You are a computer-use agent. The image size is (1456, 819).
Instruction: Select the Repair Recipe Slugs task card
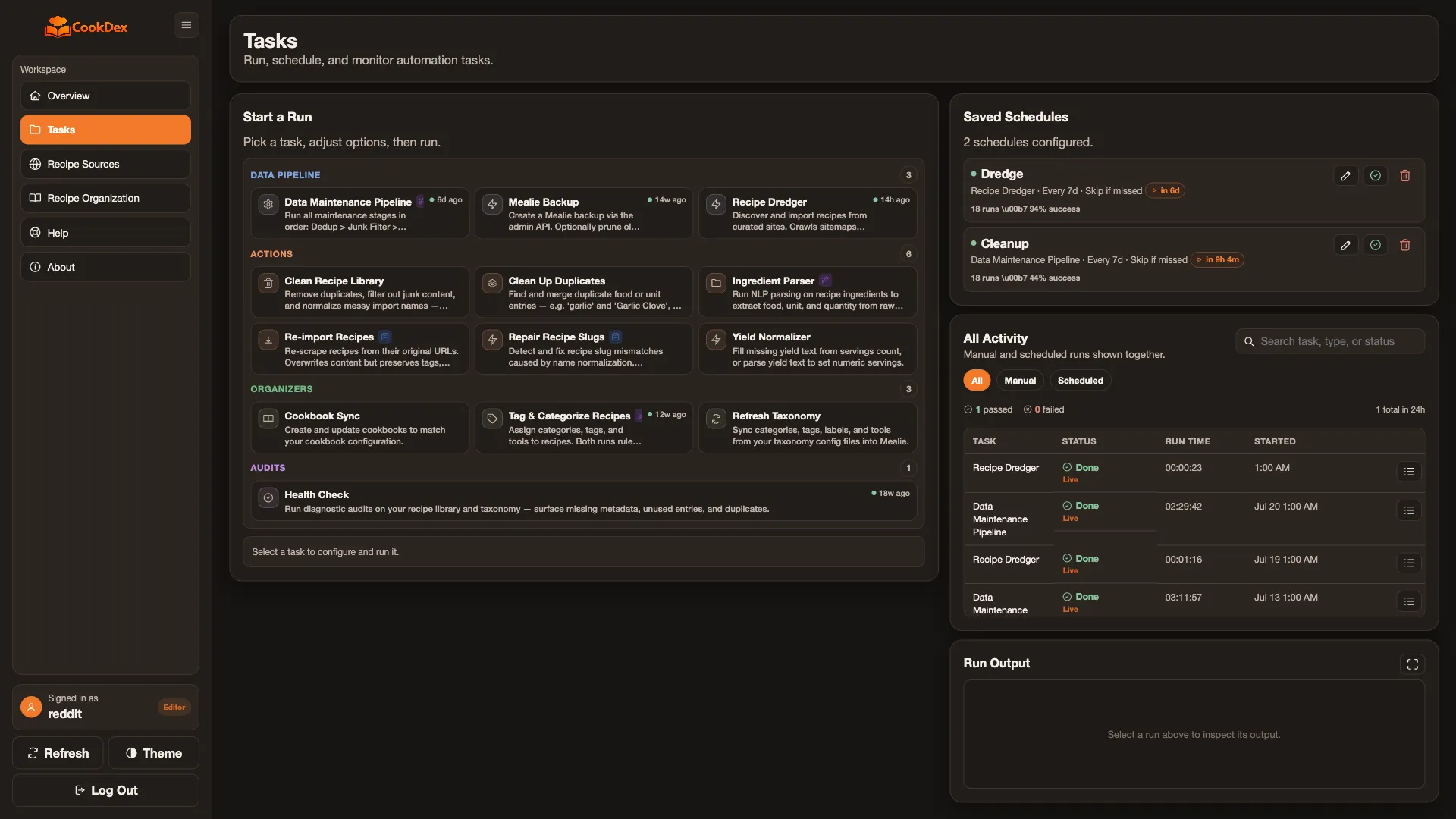[x=583, y=349]
